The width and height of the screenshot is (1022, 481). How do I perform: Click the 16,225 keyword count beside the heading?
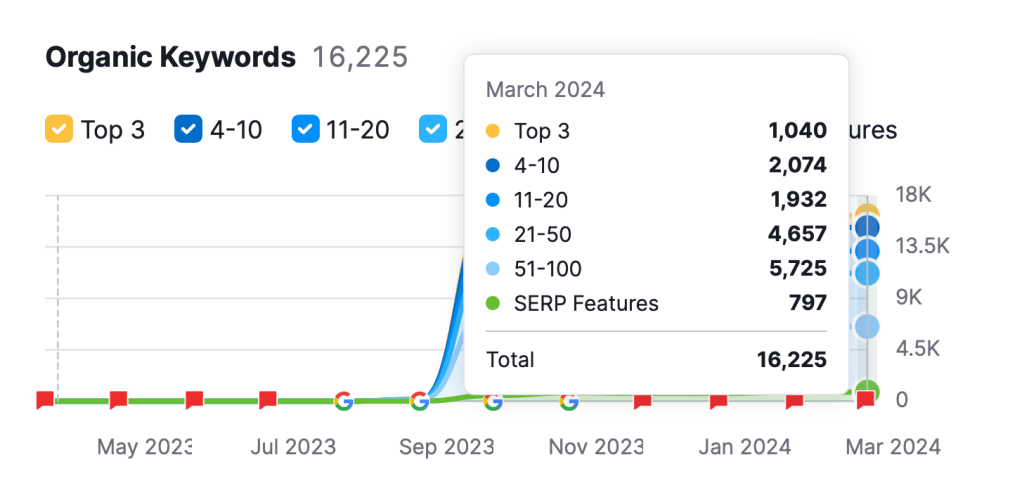tap(360, 58)
